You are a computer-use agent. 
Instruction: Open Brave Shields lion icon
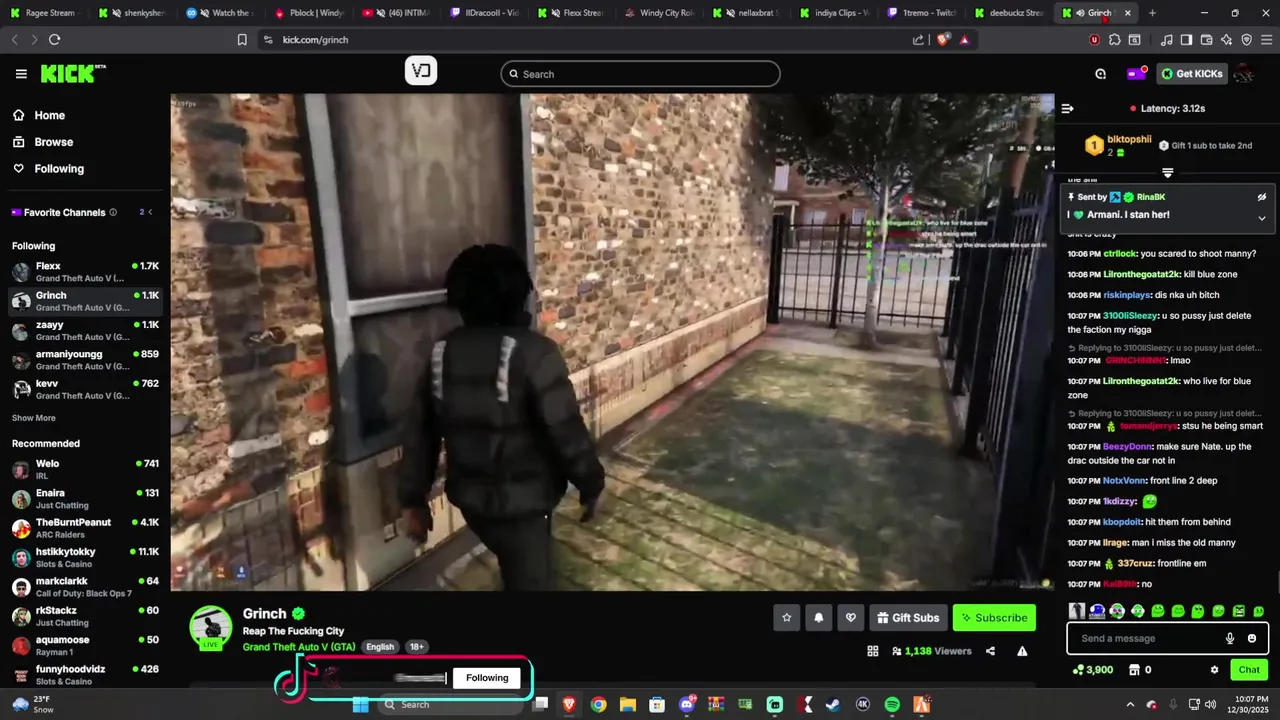pyautogui.click(x=943, y=40)
